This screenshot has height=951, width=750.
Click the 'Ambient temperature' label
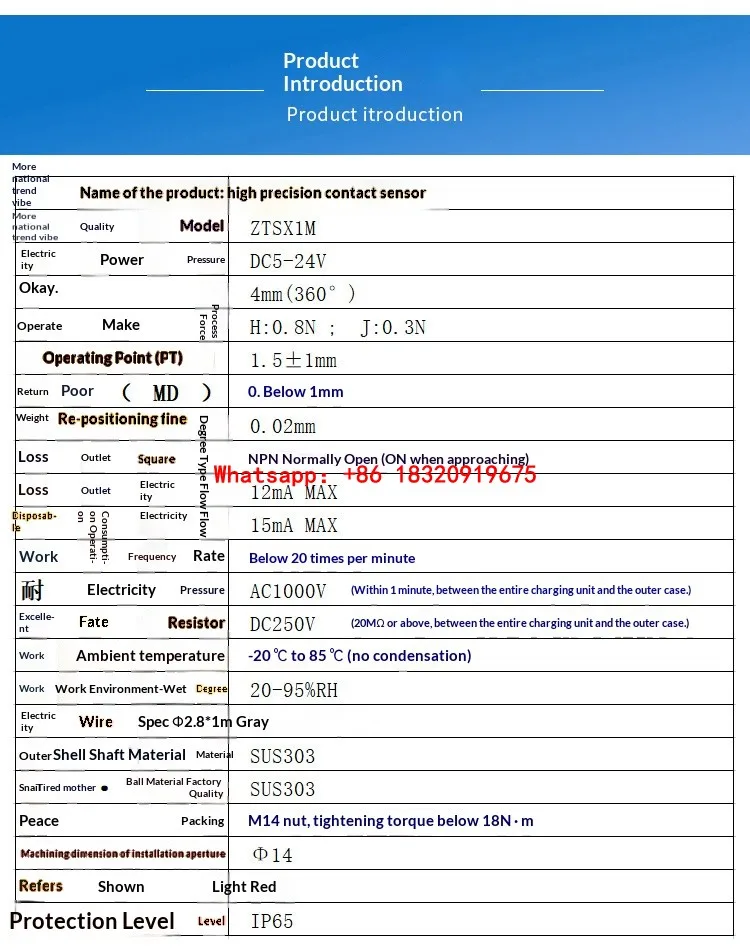point(150,656)
